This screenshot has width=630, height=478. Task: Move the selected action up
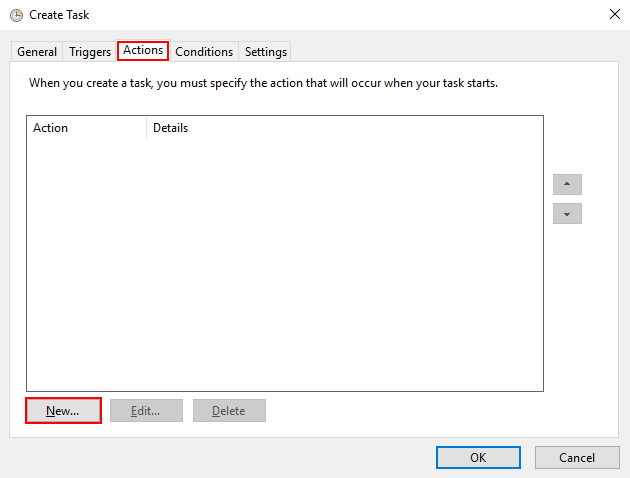coord(567,185)
